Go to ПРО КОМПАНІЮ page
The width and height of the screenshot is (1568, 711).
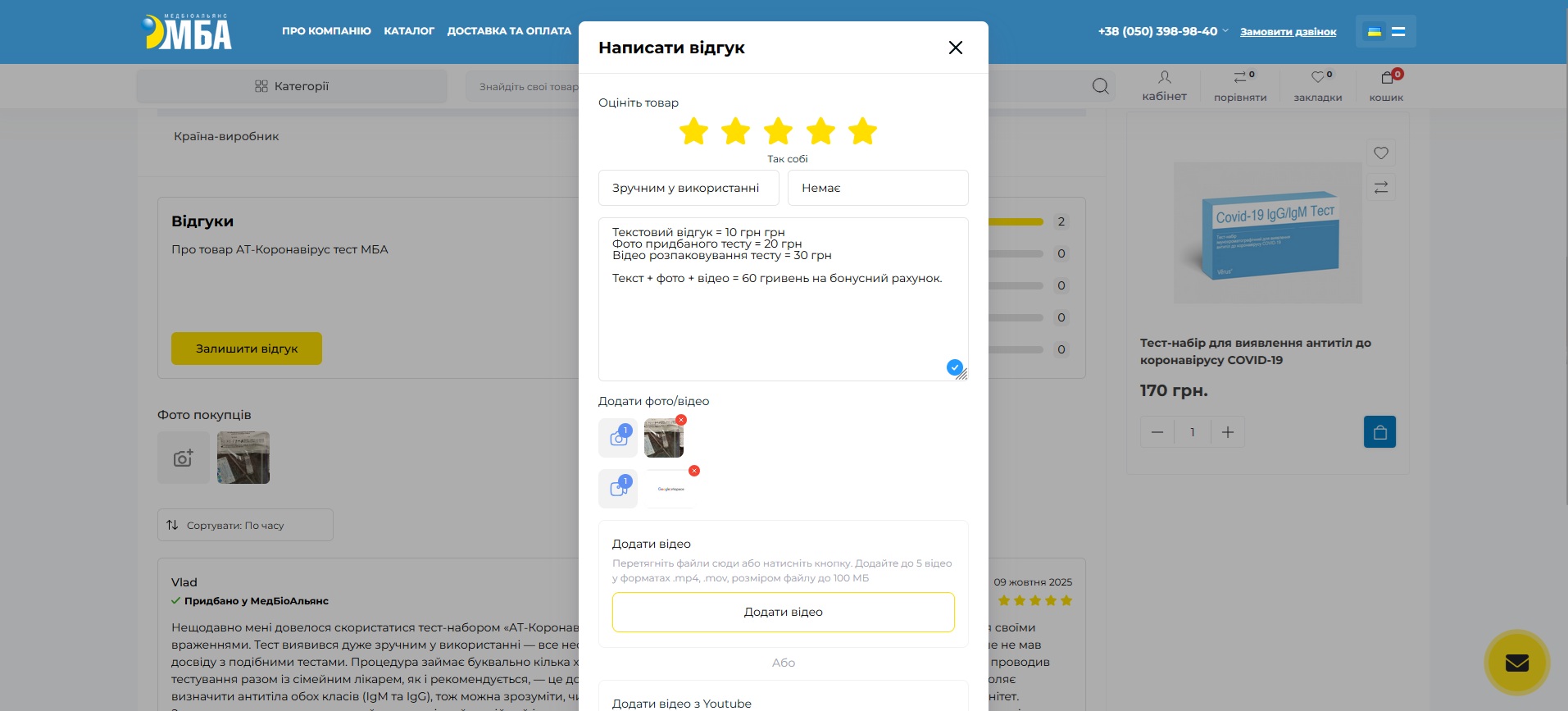tap(326, 31)
